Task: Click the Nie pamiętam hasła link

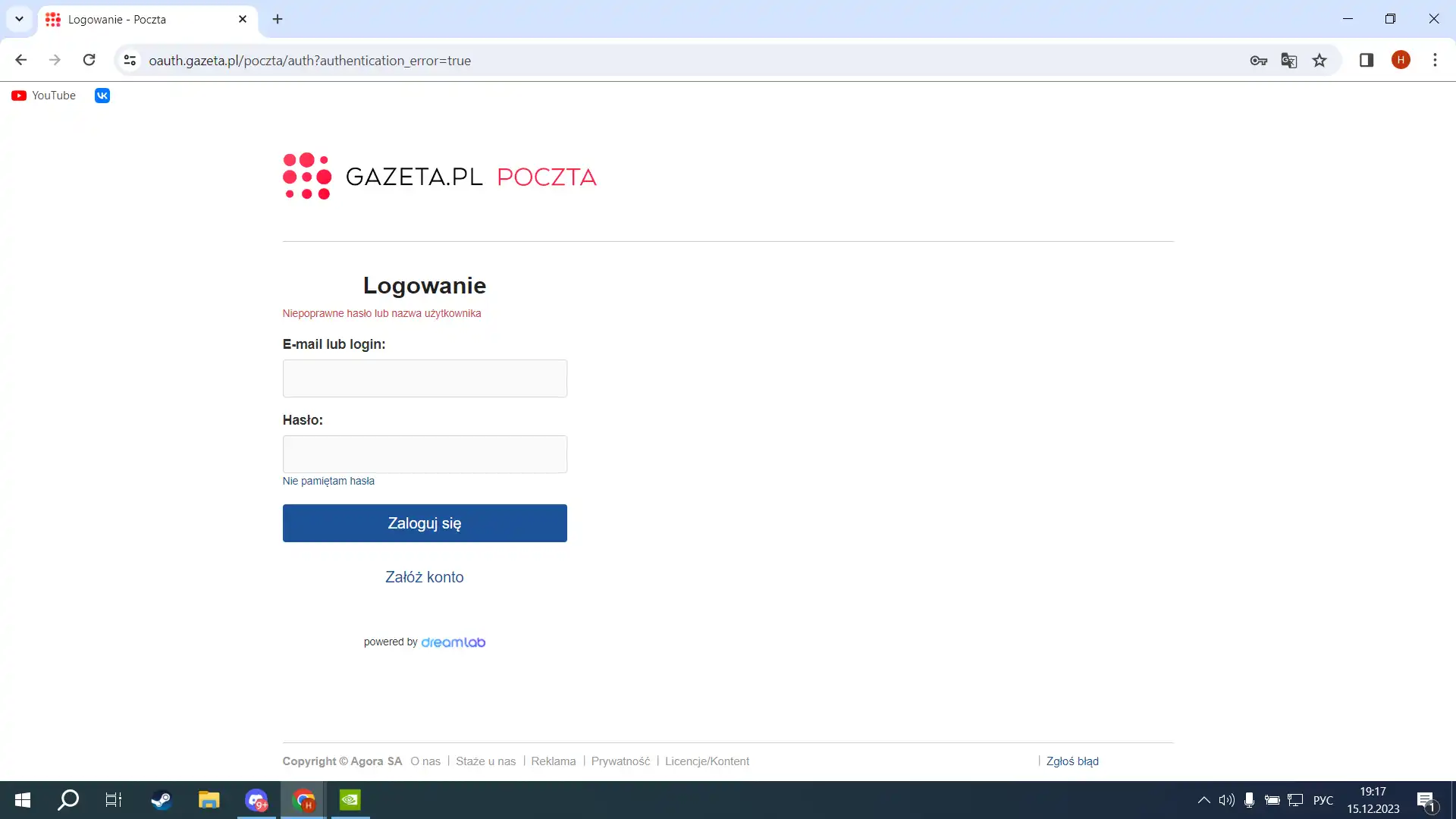Action: pos(328,481)
